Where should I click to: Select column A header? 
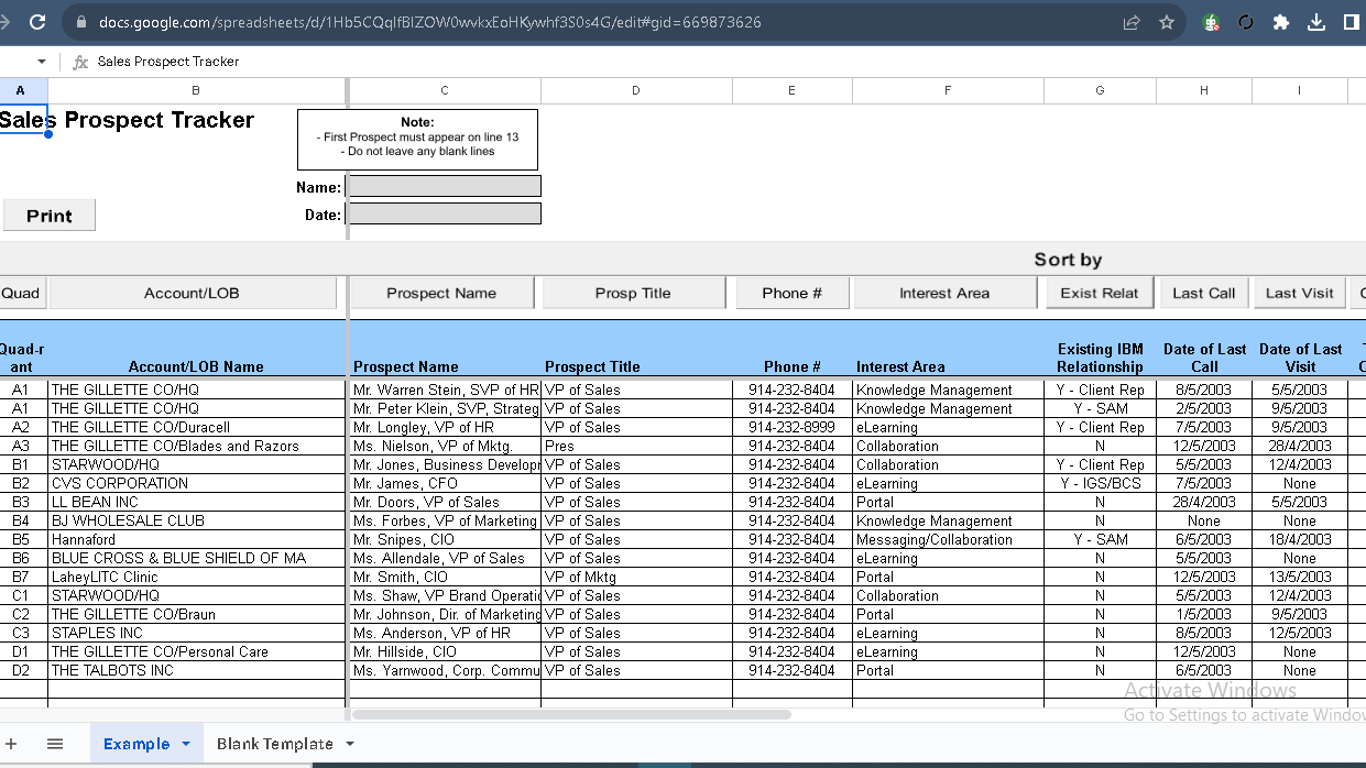click(x=20, y=91)
